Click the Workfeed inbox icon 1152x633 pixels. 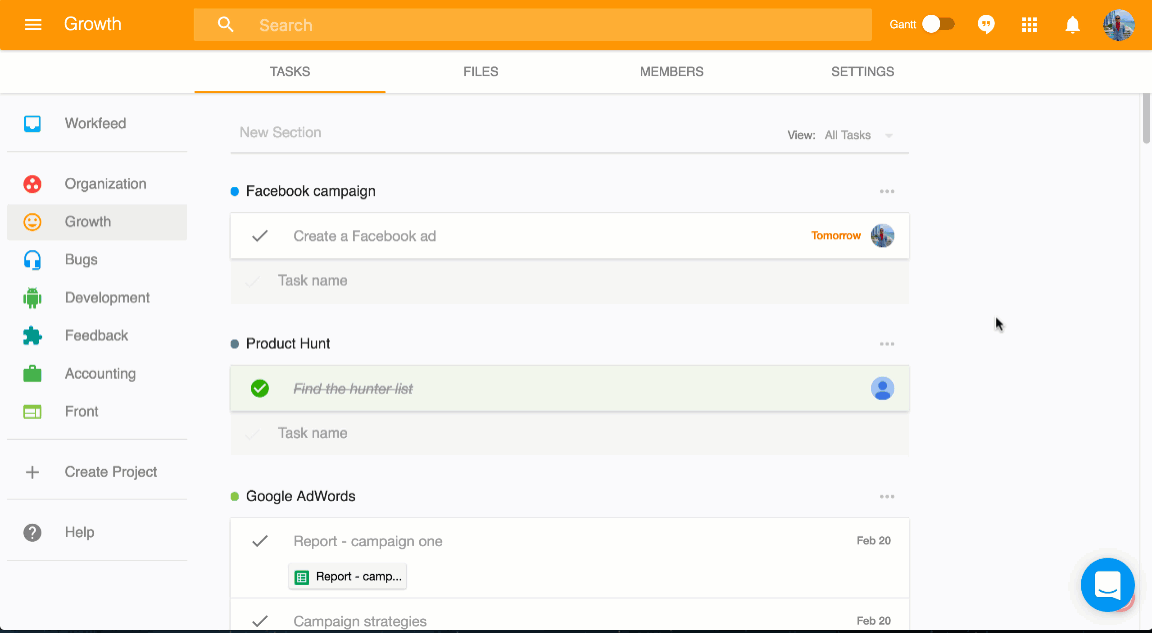coord(32,123)
